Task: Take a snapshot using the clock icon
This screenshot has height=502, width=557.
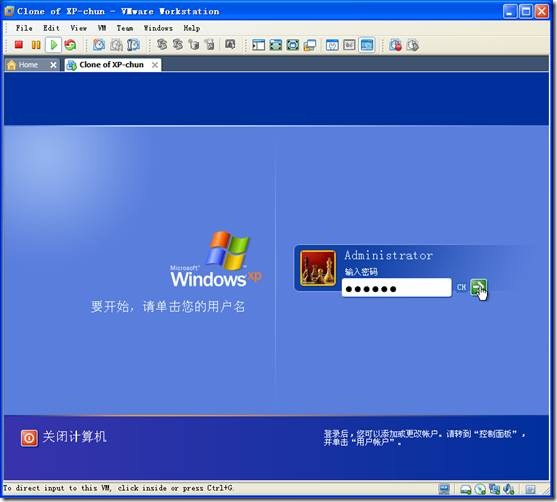Action: point(99,45)
